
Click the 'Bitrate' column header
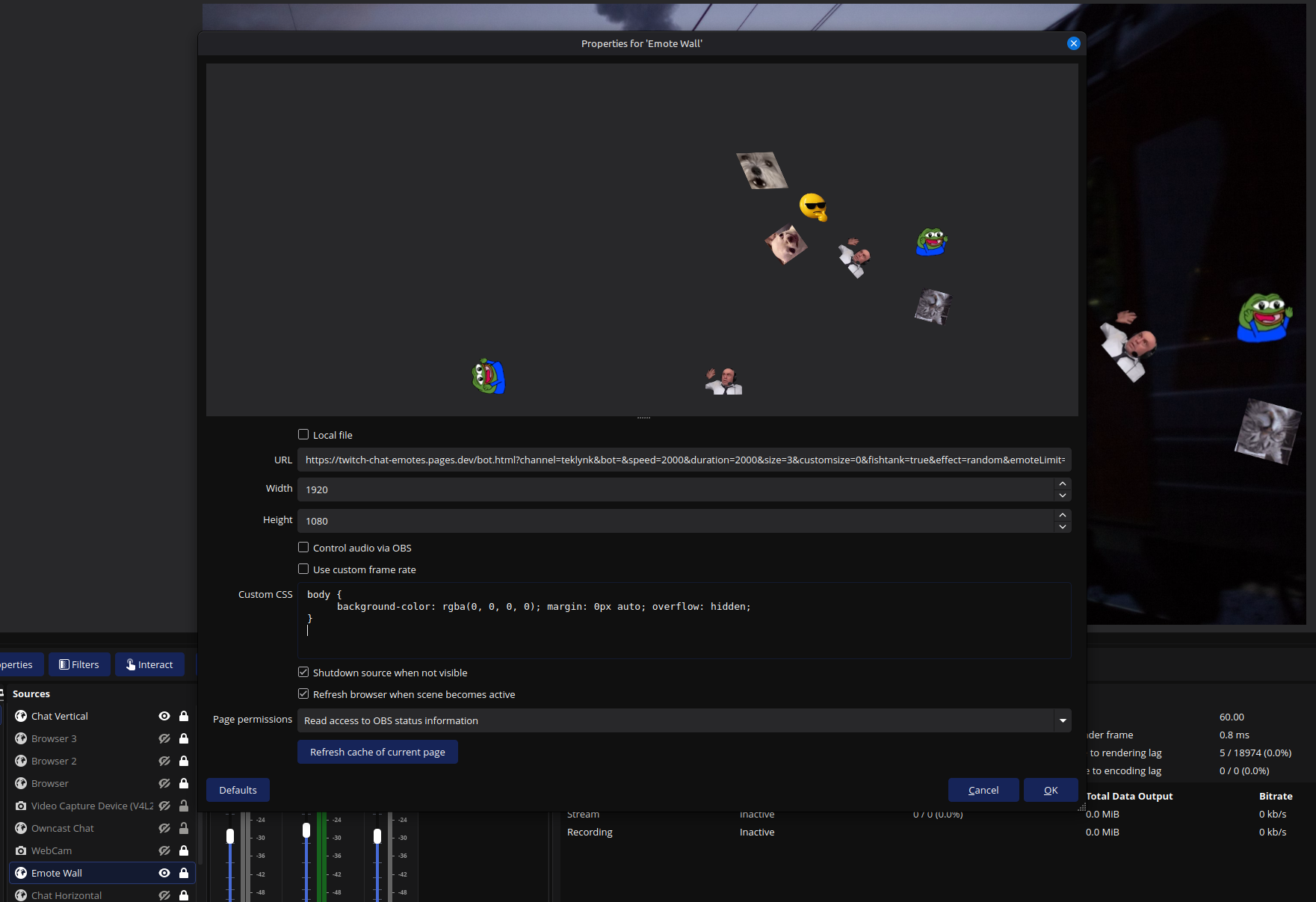[x=1276, y=796]
